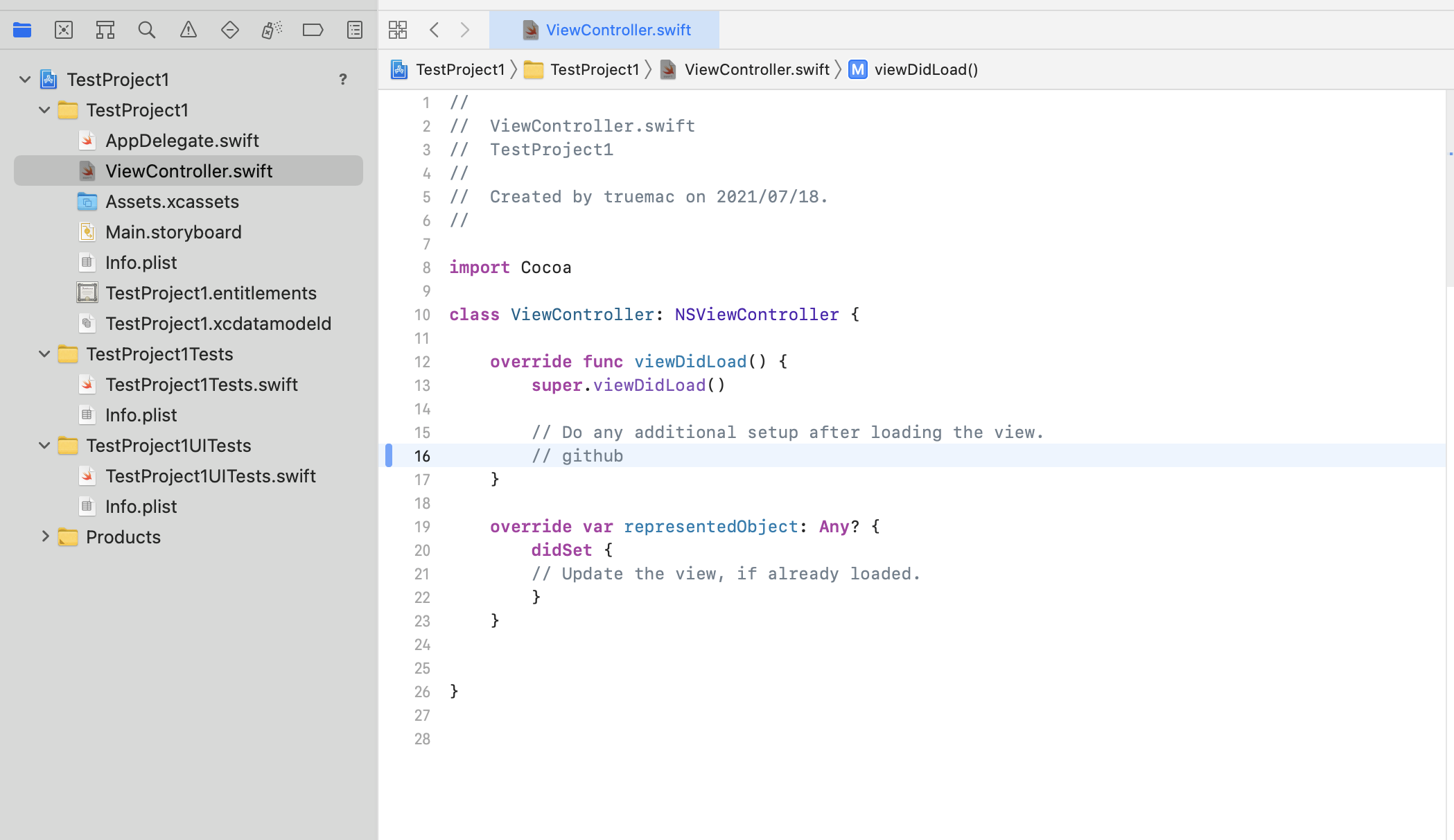This screenshot has width=1454, height=840.
Task: Collapse the TestProject1 root project
Action: point(25,80)
